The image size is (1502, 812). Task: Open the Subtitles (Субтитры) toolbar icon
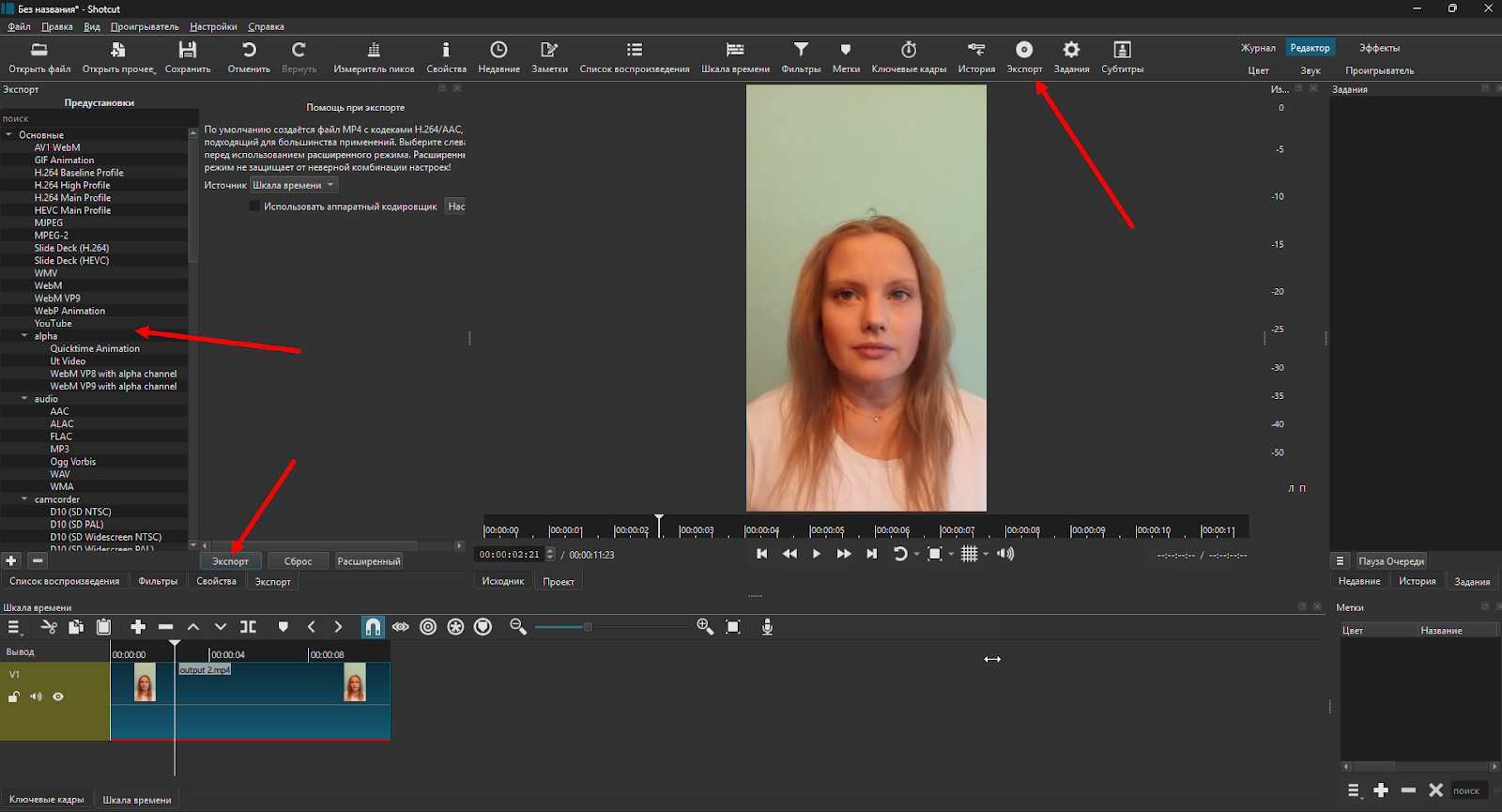pyautogui.click(x=1122, y=51)
